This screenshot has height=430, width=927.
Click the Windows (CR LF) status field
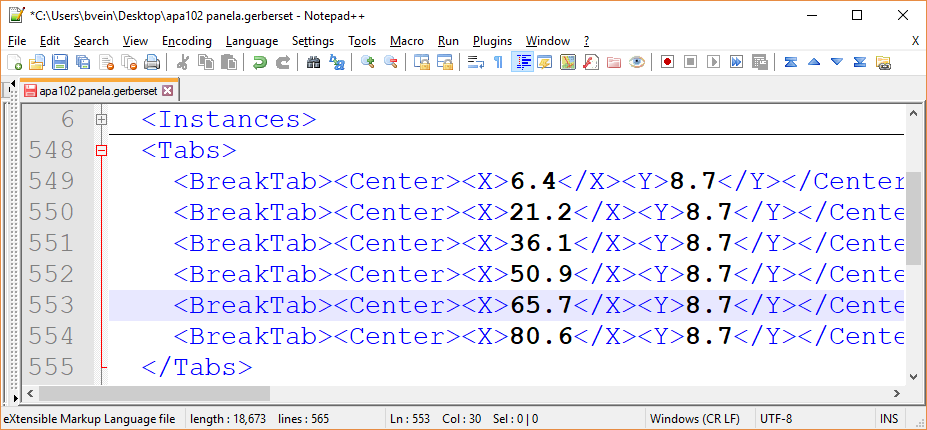[x=701, y=419]
